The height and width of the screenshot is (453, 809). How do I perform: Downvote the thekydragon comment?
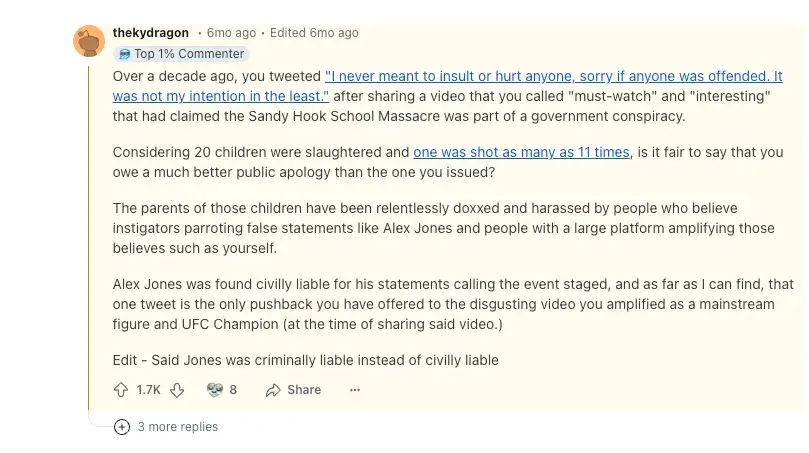[x=177, y=390]
